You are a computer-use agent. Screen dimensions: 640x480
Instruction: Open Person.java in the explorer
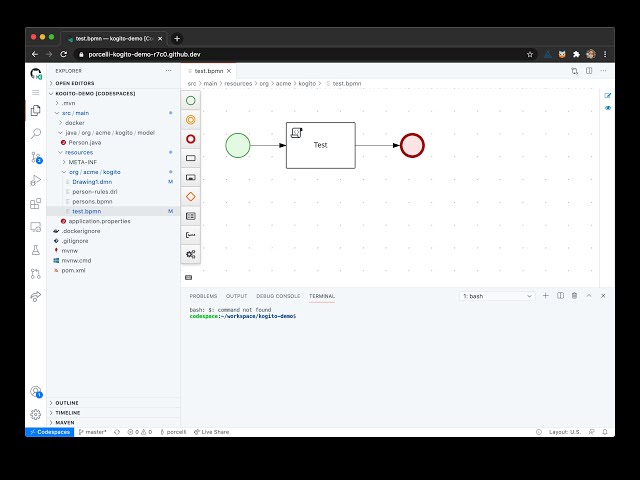pos(113,142)
